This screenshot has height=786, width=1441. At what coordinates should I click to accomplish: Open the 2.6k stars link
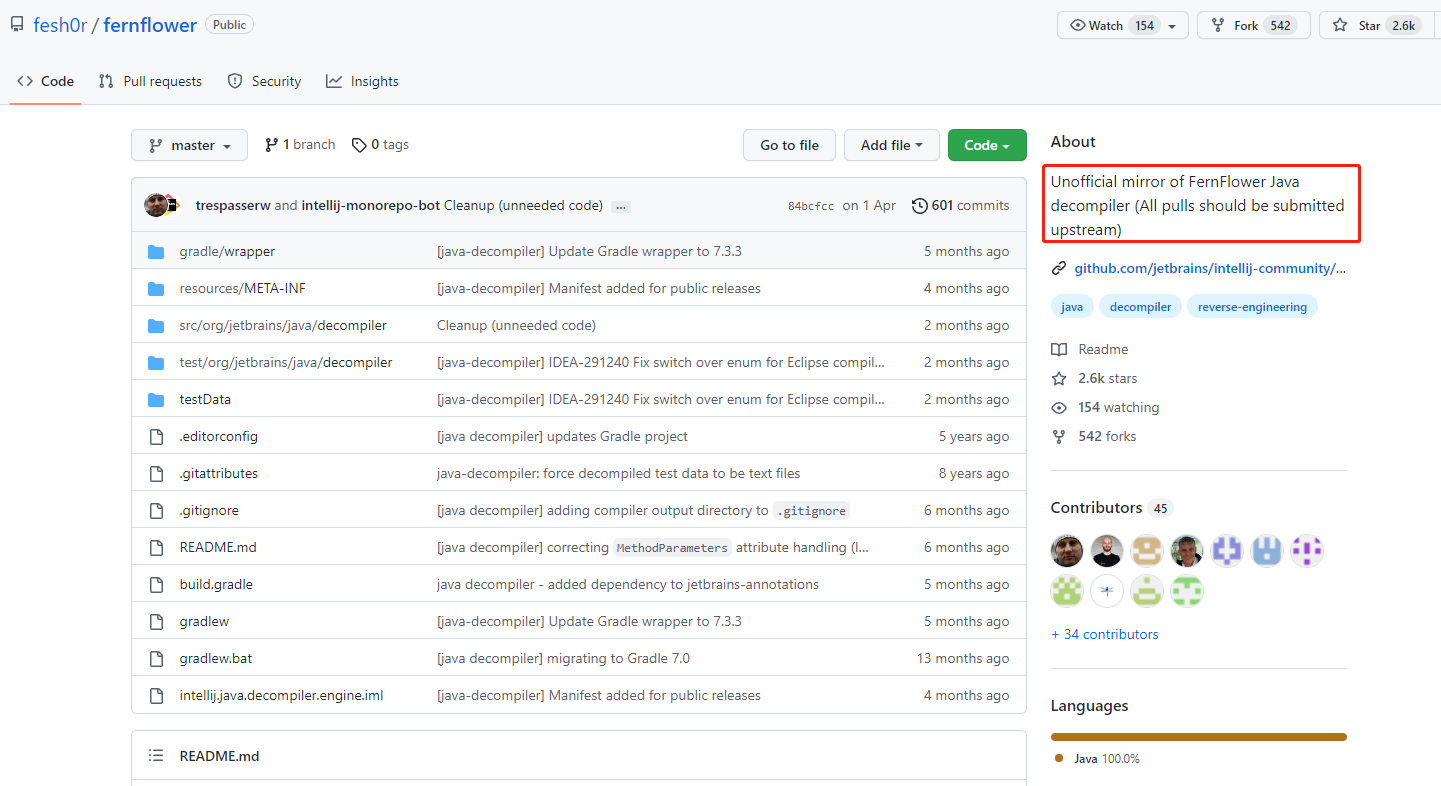coord(1094,378)
